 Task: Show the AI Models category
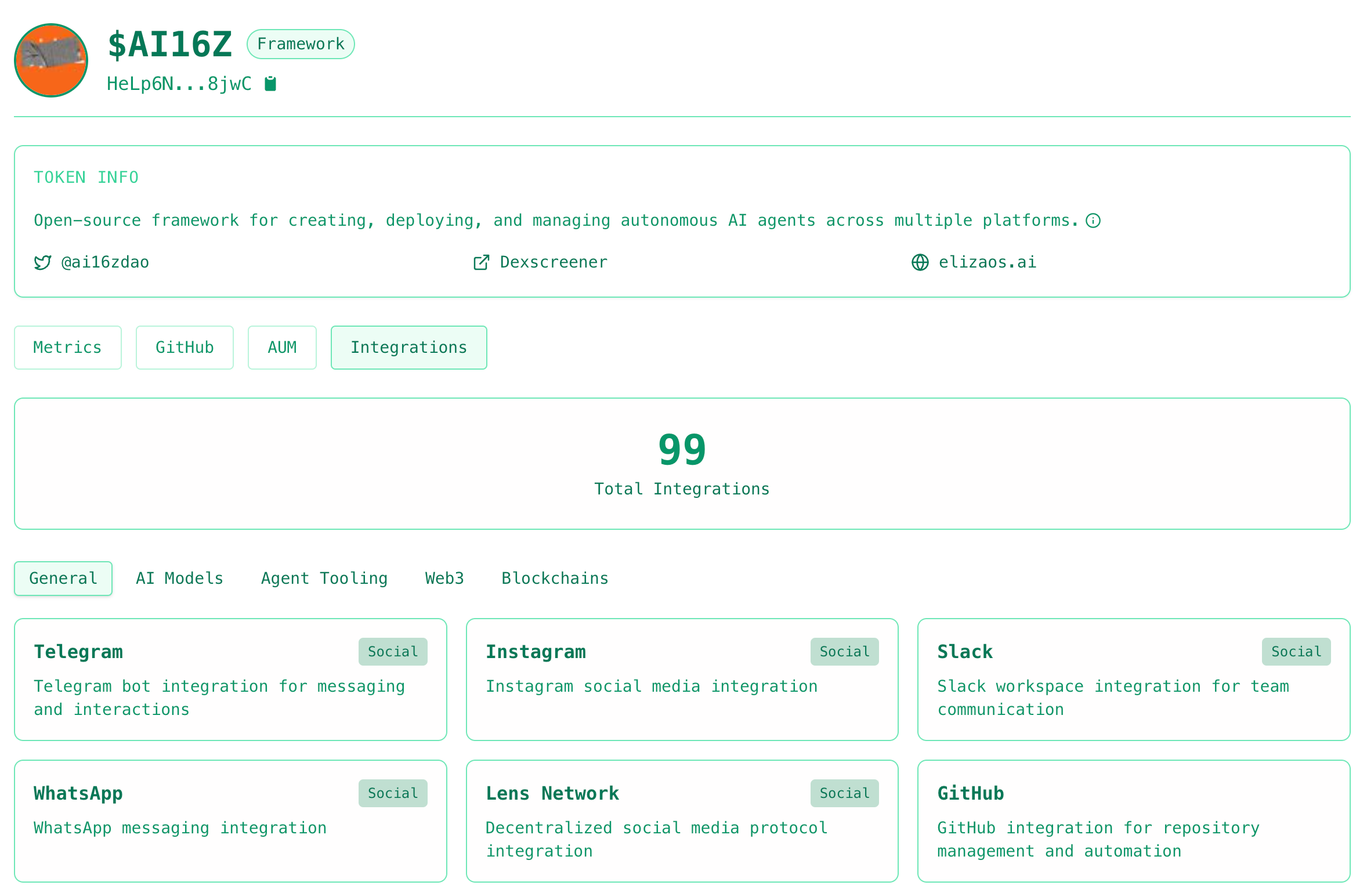(x=179, y=579)
